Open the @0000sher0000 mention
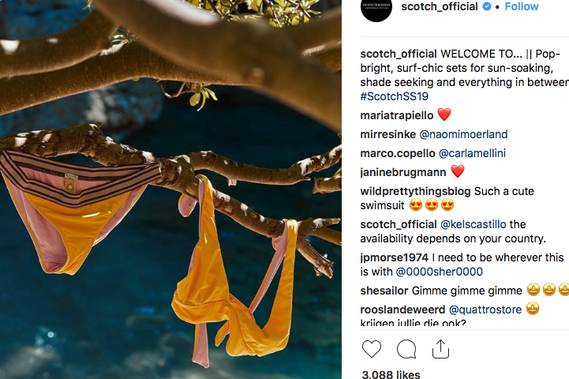Viewport: 569px width, 379px height. click(439, 272)
